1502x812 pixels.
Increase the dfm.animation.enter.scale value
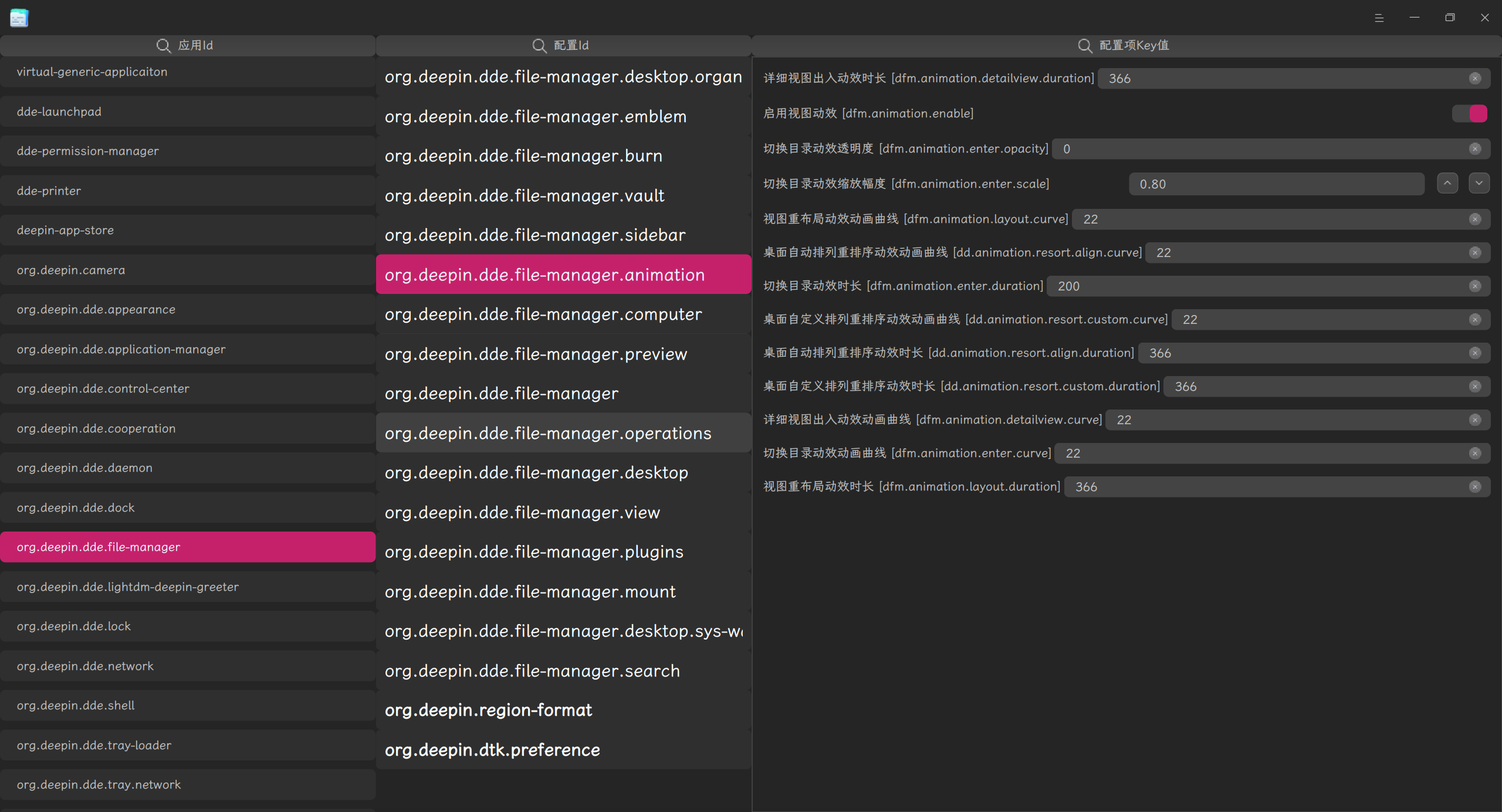point(1447,184)
